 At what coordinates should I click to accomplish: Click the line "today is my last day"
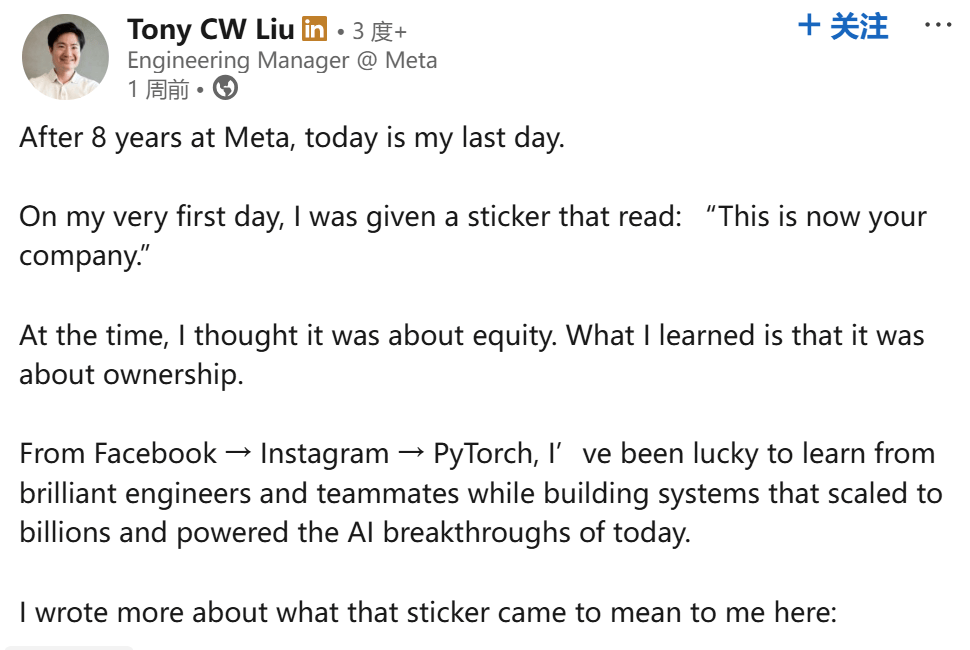pyautogui.click(x=434, y=137)
